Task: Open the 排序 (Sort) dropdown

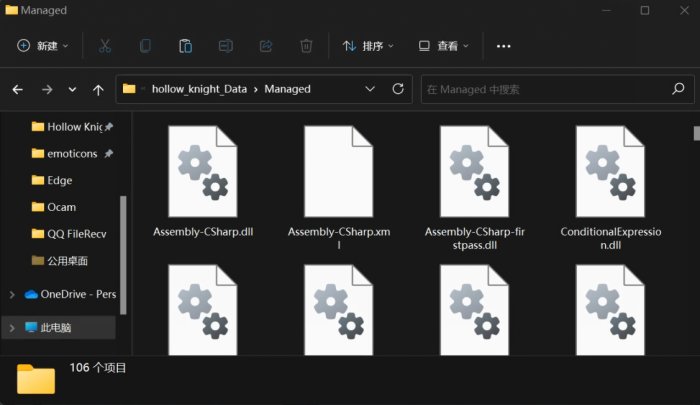Action: 368,46
